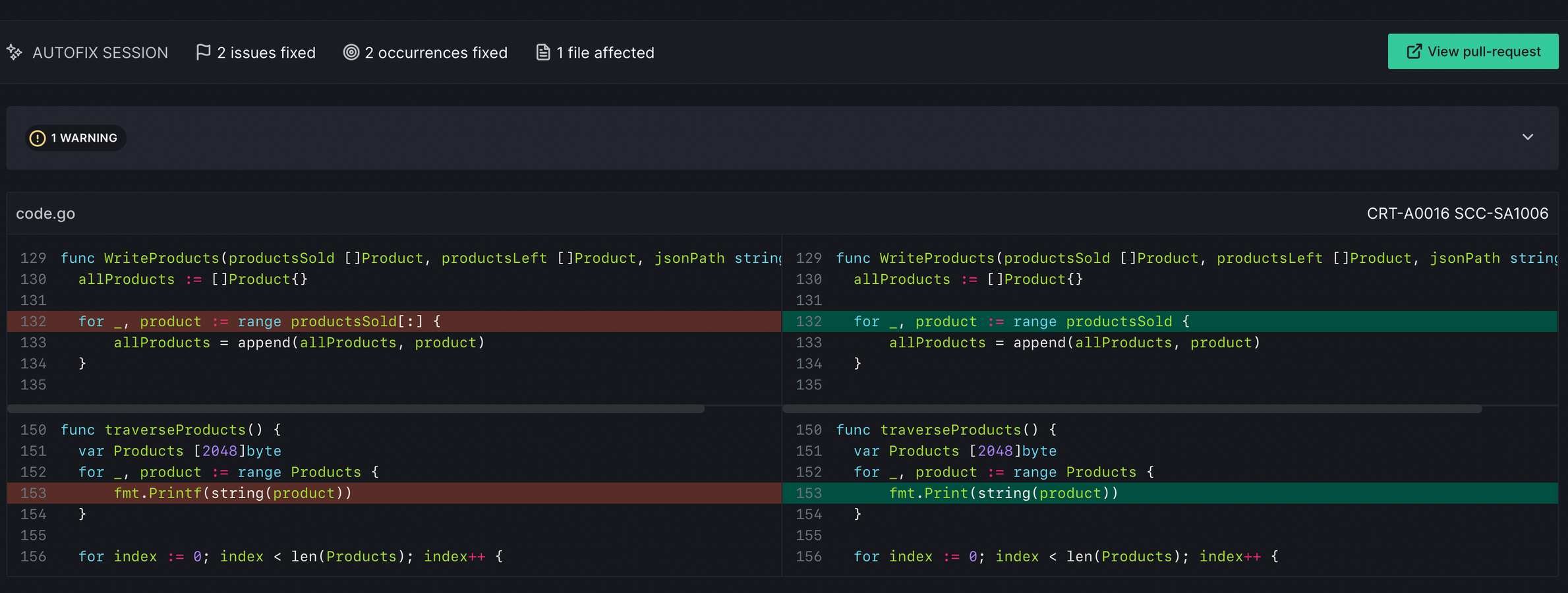This screenshot has width=1568, height=593.
Task: Click the '2 occurrences fixed' text
Action: coord(436,53)
